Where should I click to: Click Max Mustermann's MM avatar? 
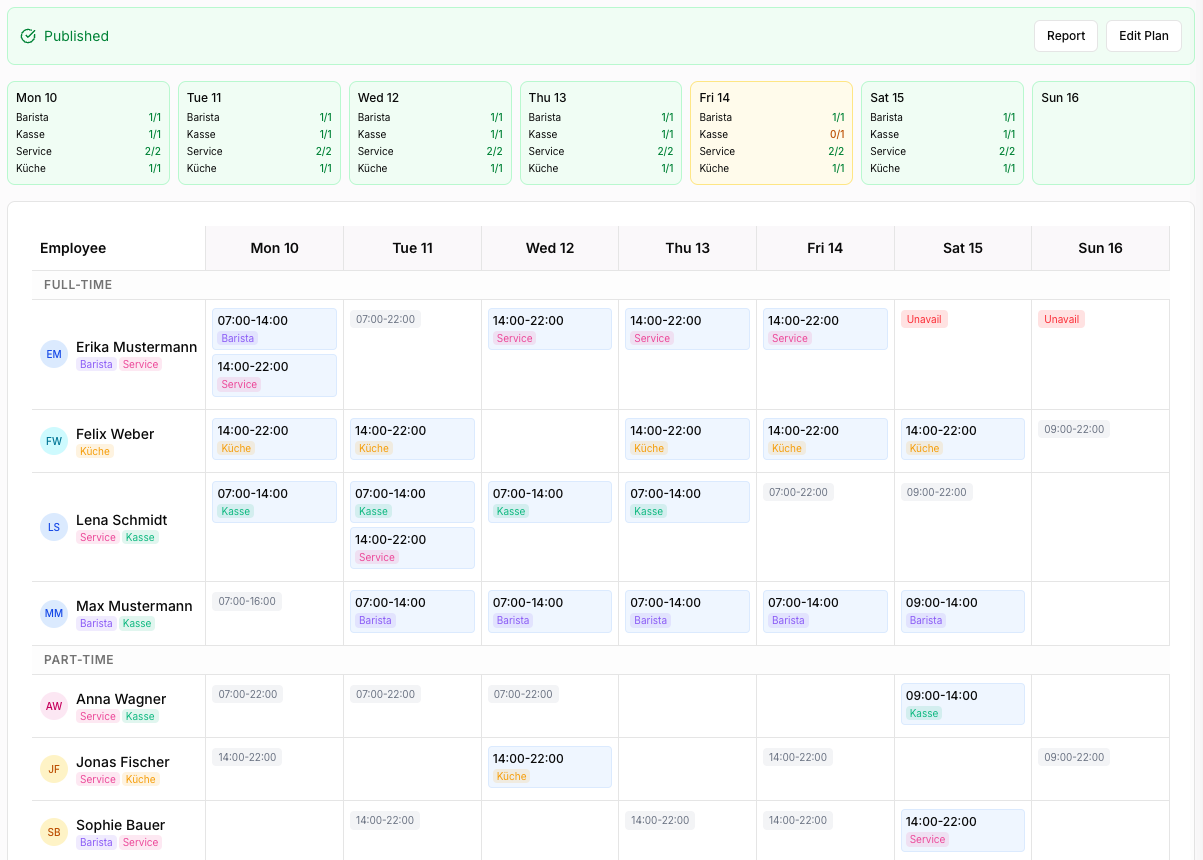pyautogui.click(x=54, y=613)
